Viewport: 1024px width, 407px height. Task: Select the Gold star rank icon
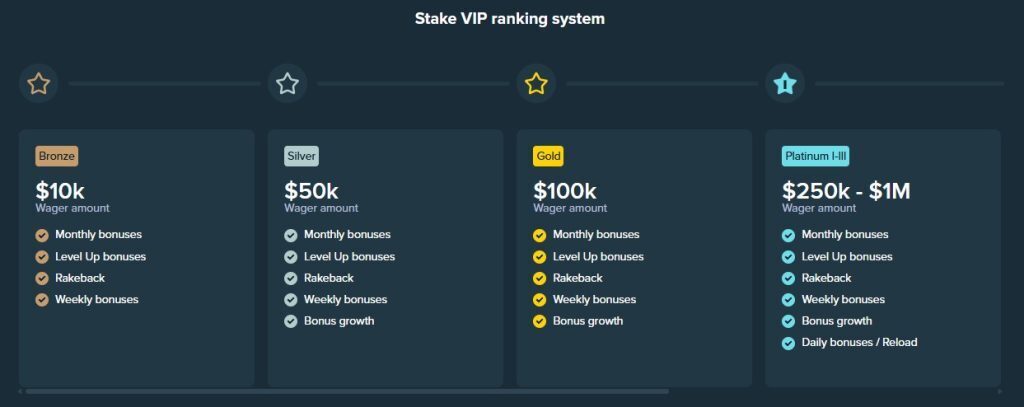coord(536,84)
